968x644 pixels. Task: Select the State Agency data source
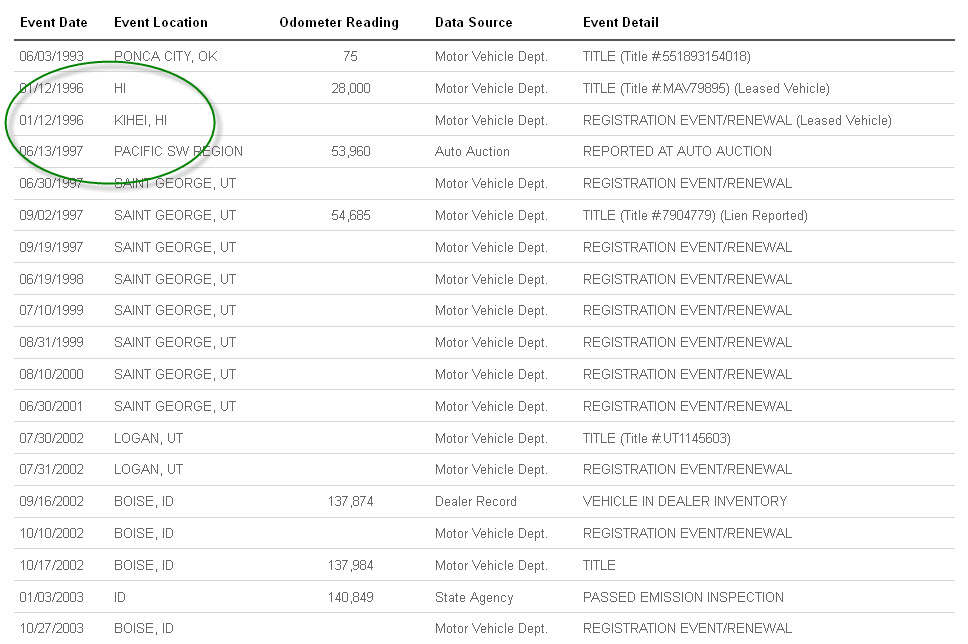click(473, 598)
